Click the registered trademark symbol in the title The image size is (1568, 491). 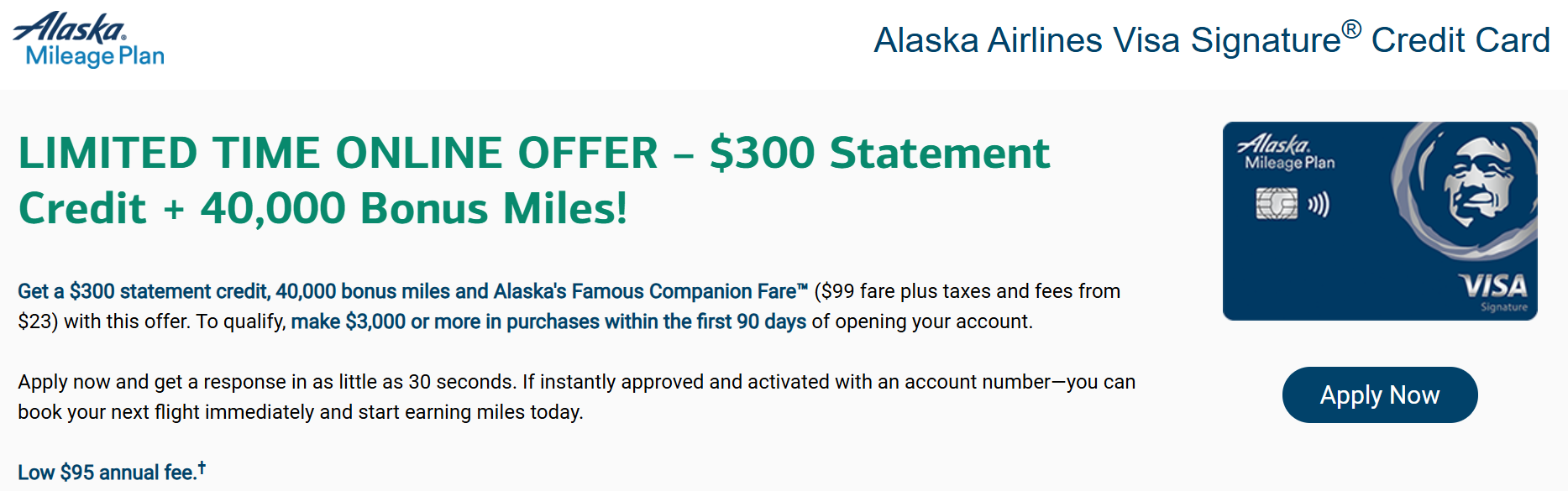point(1351,29)
